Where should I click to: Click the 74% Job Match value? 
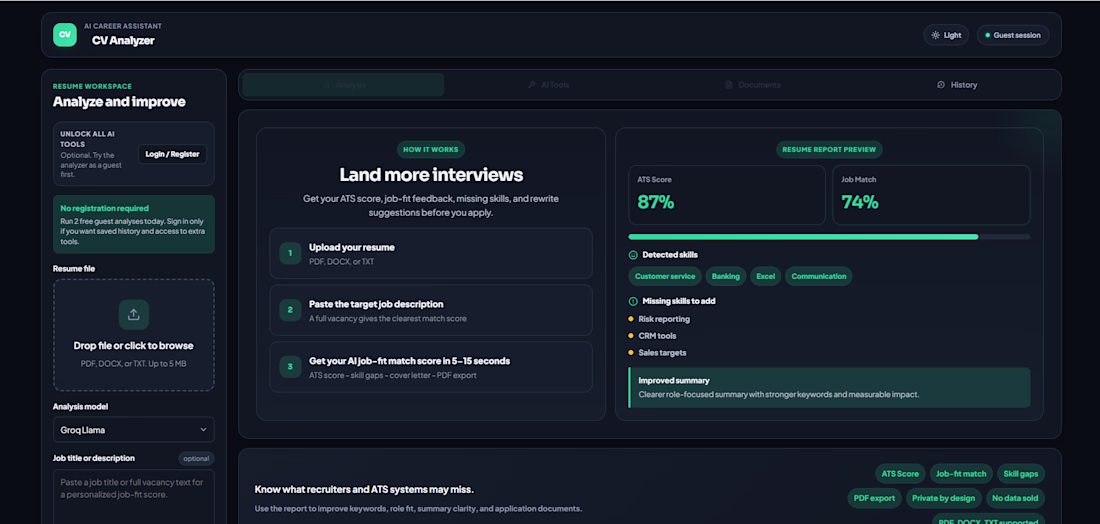coord(860,202)
